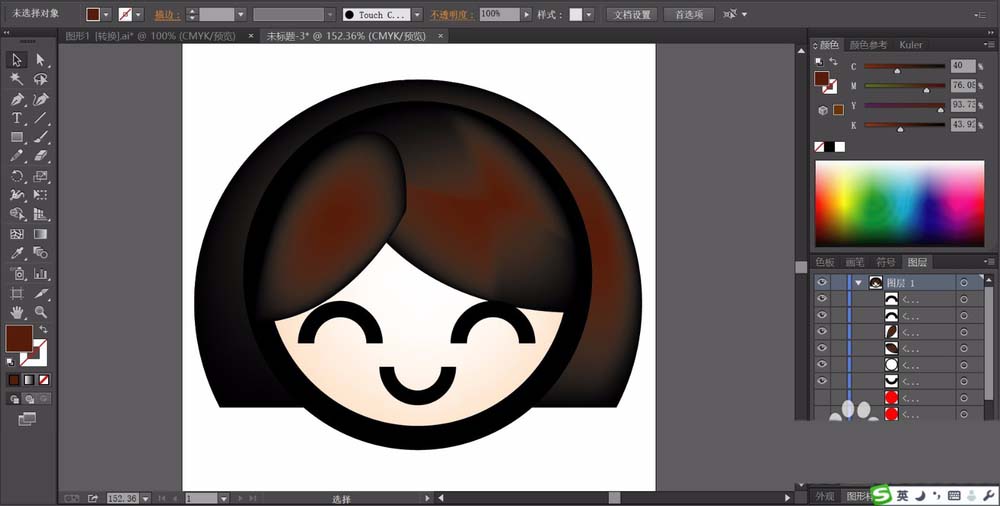Select the Line Segment tool
Viewport: 1000px width, 506px height.
coord(41,118)
